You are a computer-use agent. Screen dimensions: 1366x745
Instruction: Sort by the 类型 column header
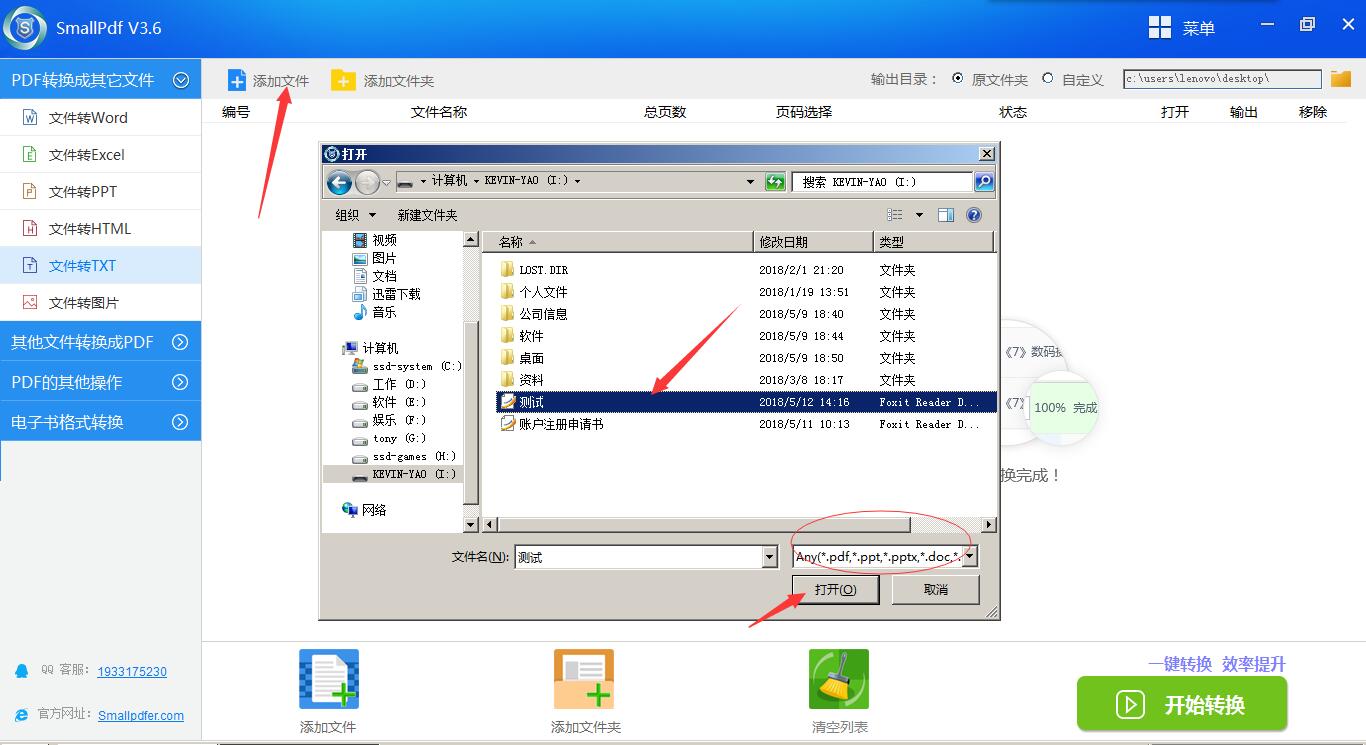933,242
